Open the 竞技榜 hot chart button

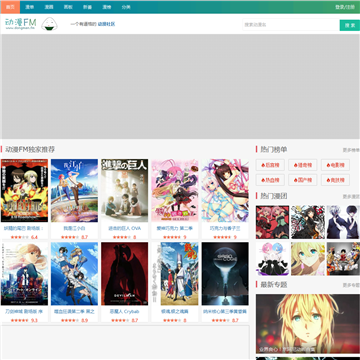335,180
